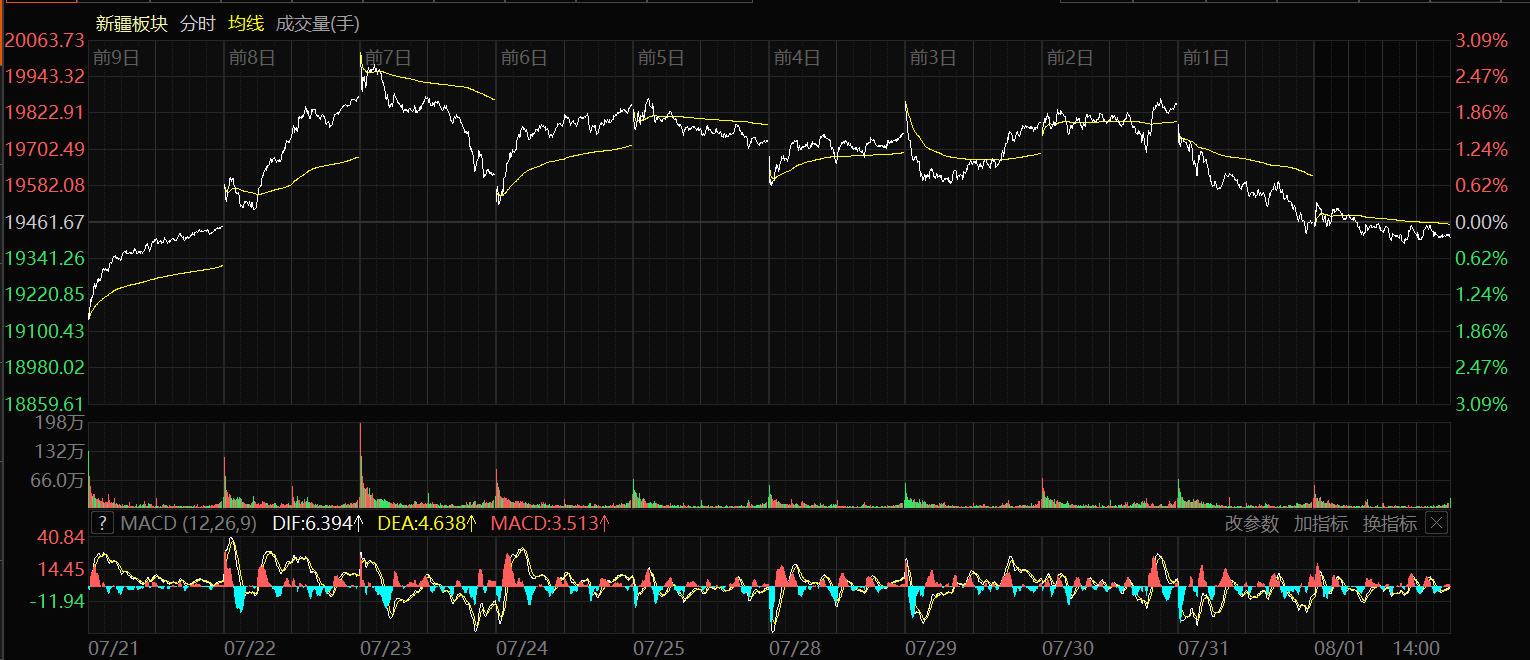Select the 分时 intraday legend label
The height and width of the screenshot is (660, 1530).
pyautogui.click(x=198, y=23)
